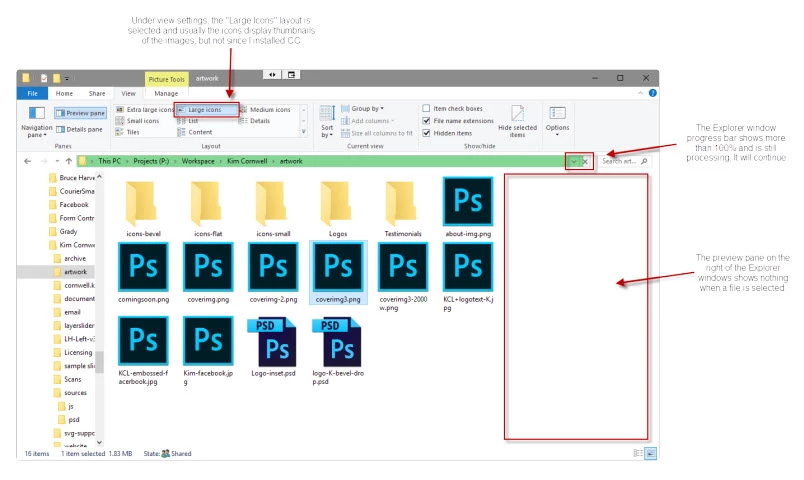Open the Add columns dropdown
Viewport: 804px width, 480px height.
[x=368, y=121]
